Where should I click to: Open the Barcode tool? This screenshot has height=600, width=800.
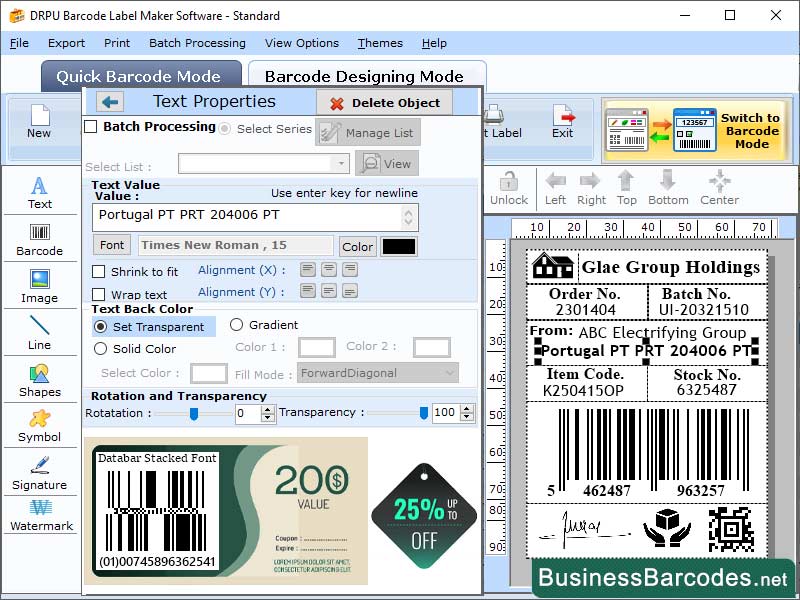coord(39,238)
